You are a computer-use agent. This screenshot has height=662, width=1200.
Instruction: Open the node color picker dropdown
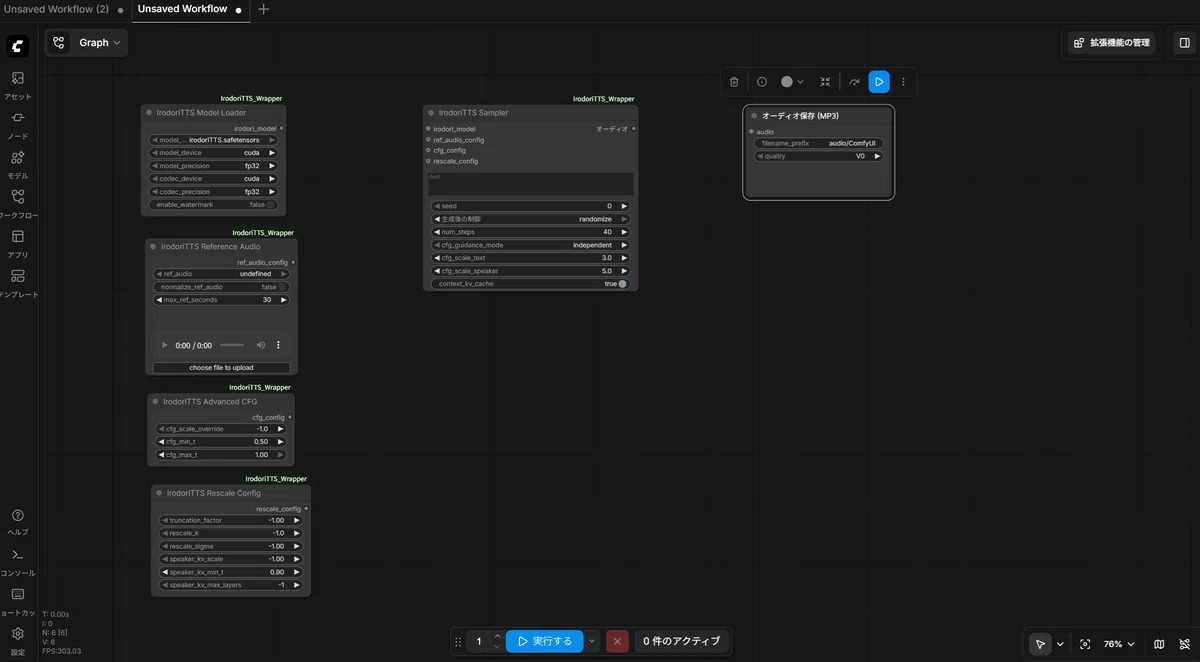pyautogui.click(x=792, y=82)
